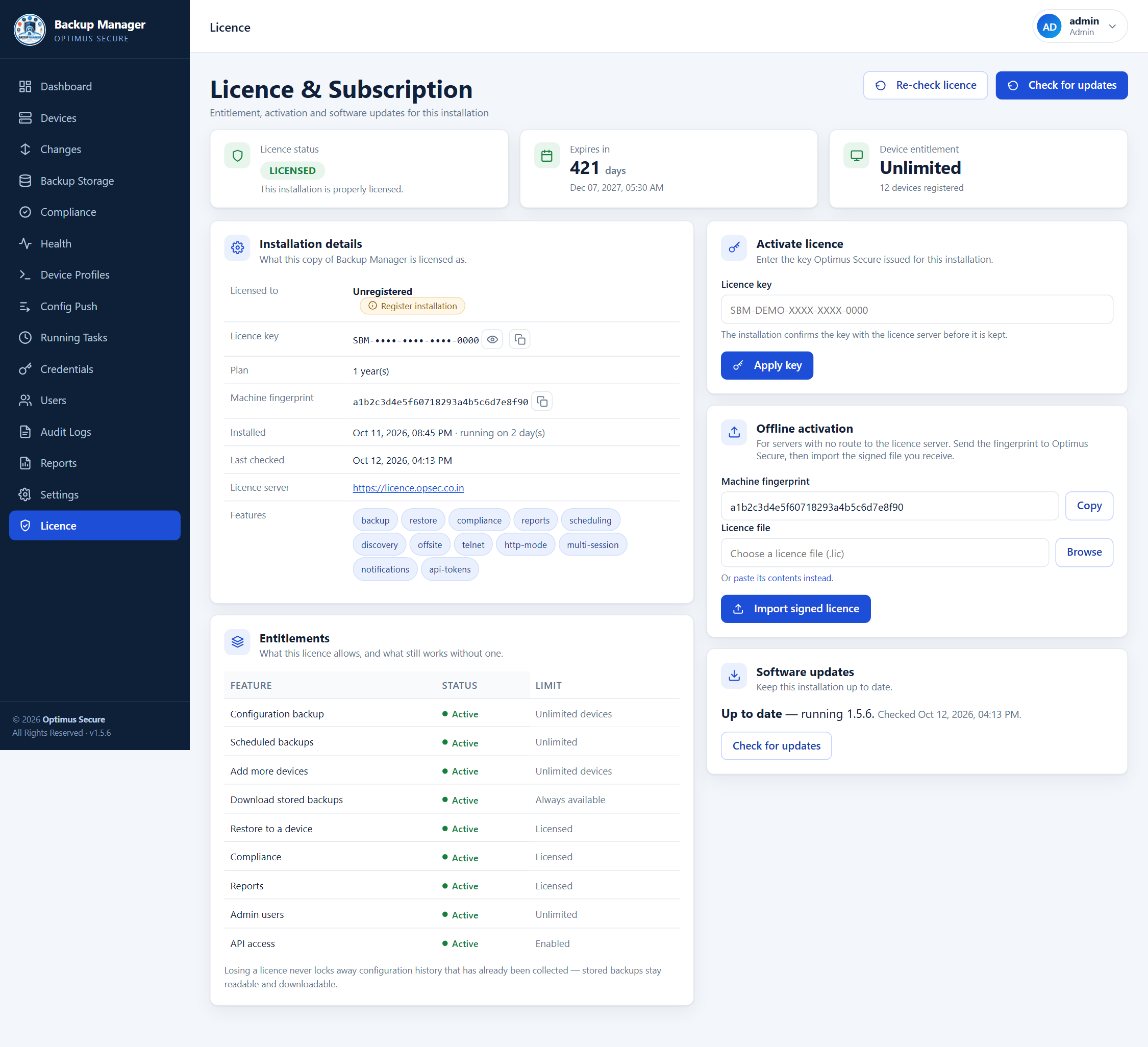
Task: Click the Backup Manager logo
Action: pyautogui.click(x=30, y=30)
